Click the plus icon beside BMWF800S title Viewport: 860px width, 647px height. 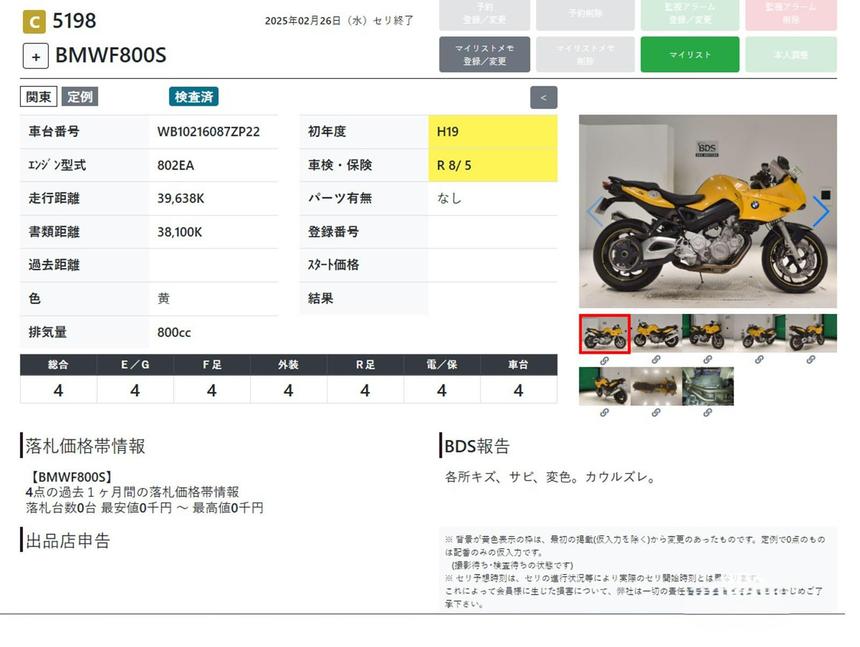[36, 56]
